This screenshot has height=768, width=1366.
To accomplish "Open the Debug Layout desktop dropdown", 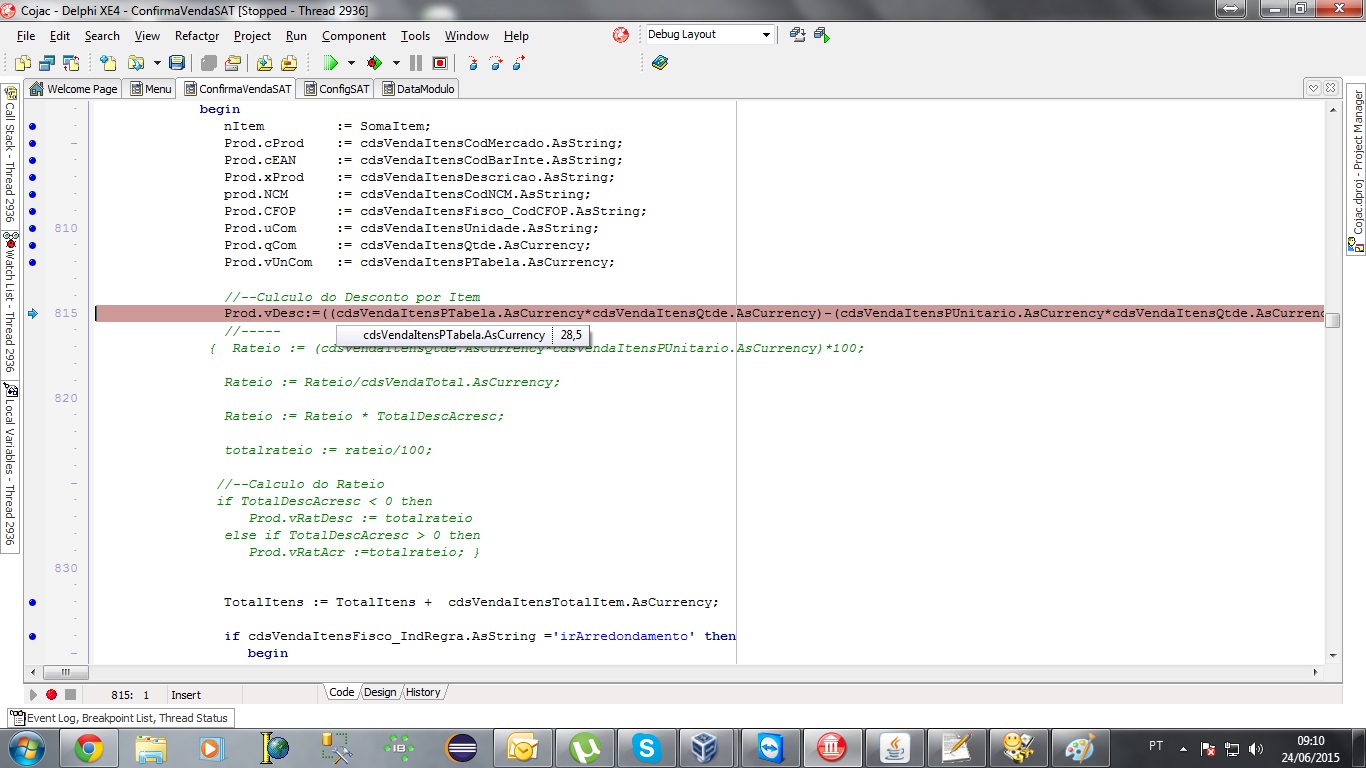I will (x=766, y=35).
